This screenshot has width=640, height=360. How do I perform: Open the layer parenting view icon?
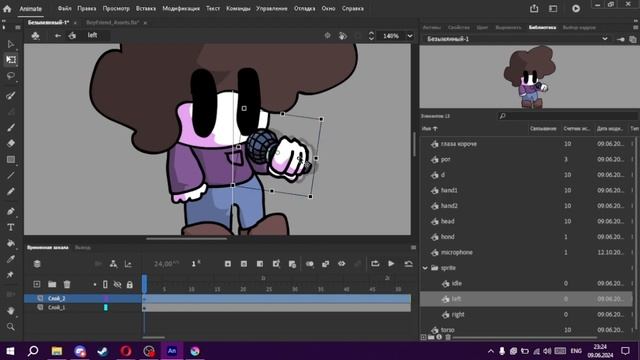pos(113,264)
